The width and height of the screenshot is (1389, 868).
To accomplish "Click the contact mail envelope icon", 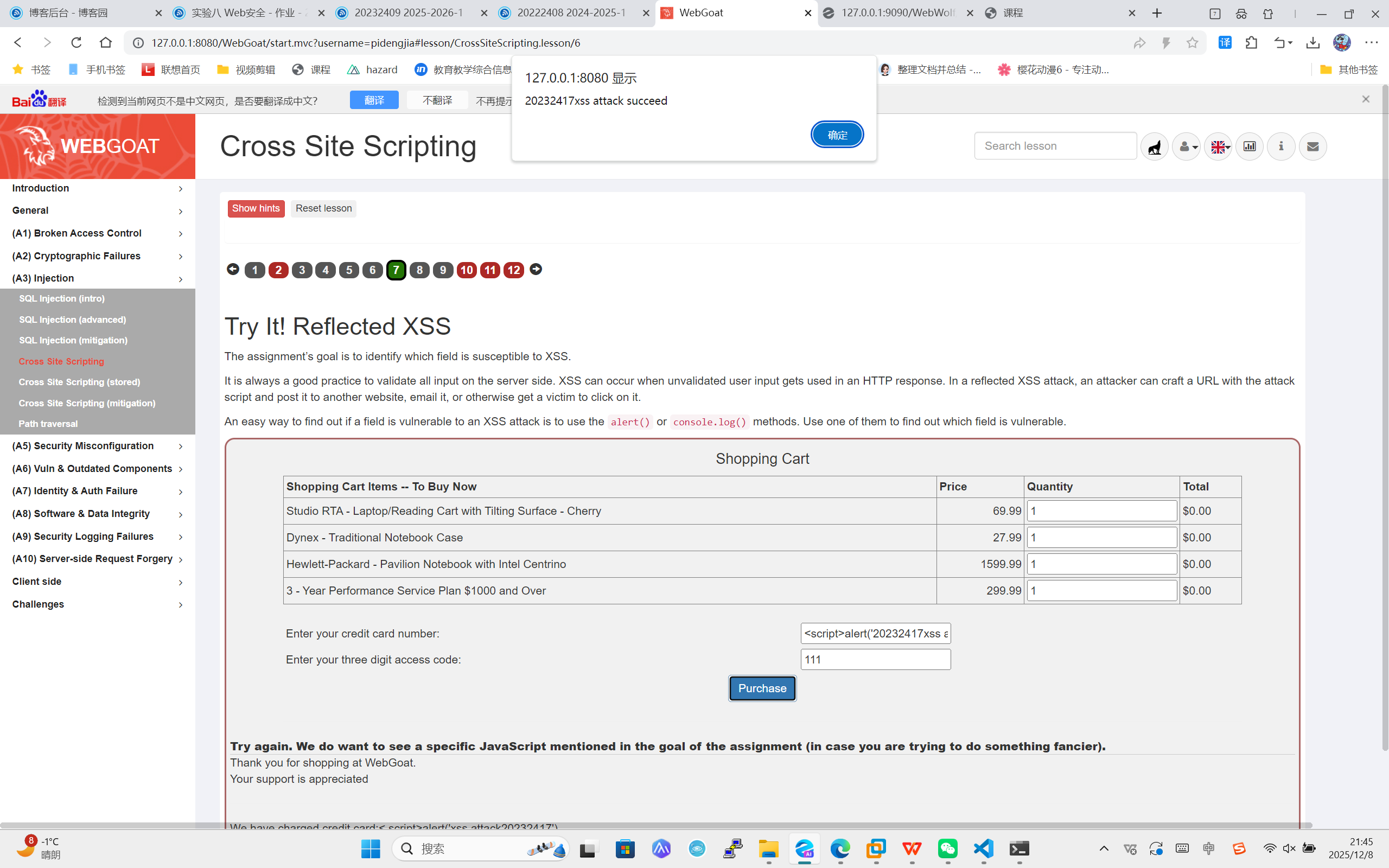I will pyautogui.click(x=1312, y=146).
